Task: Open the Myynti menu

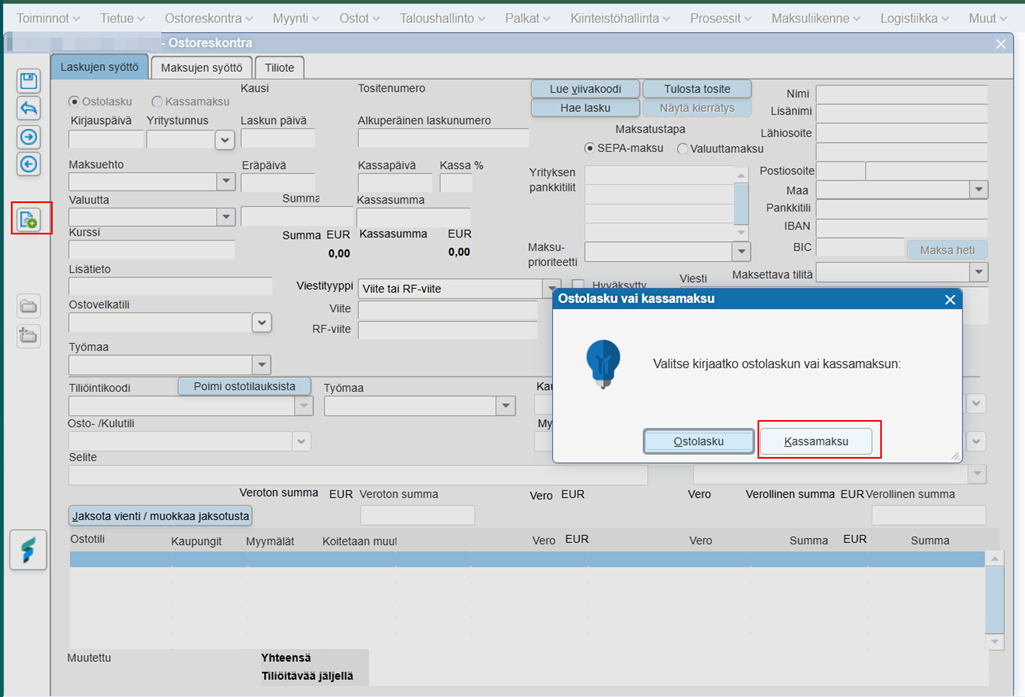Action: pos(295,18)
